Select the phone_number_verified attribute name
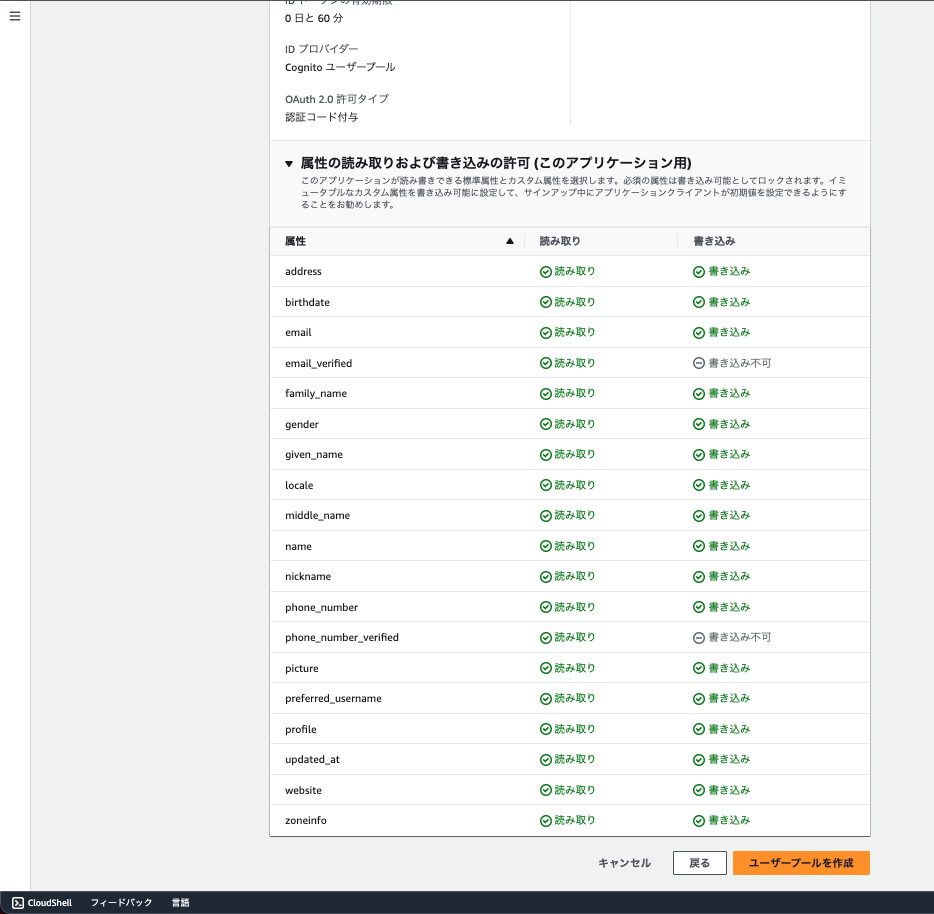Screen dimensions: 934x914 (342, 638)
